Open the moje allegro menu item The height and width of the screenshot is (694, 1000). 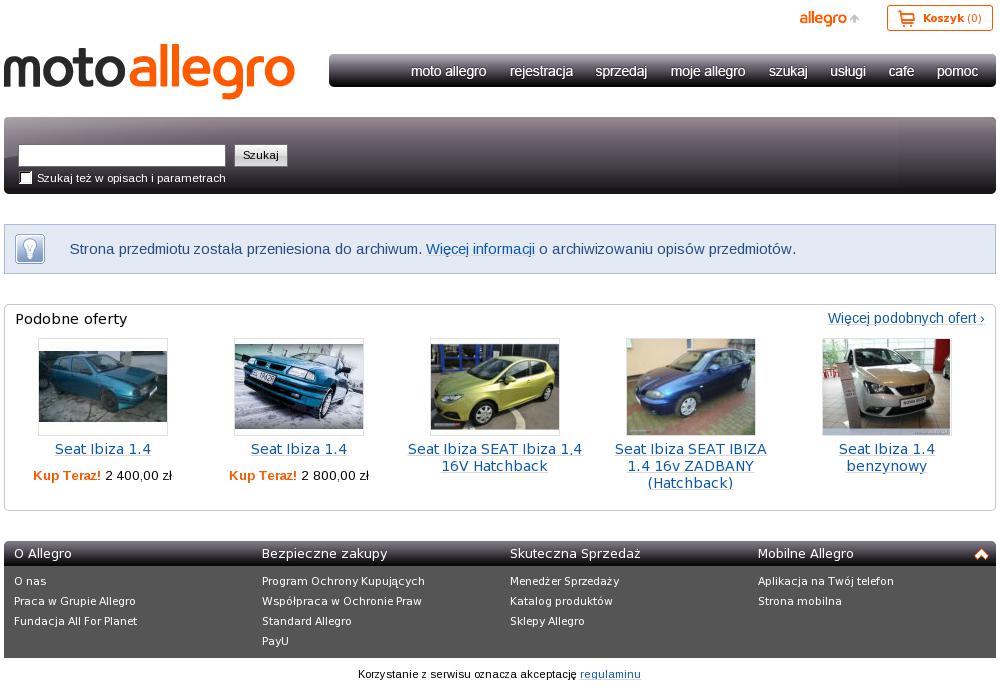[708, 71]
